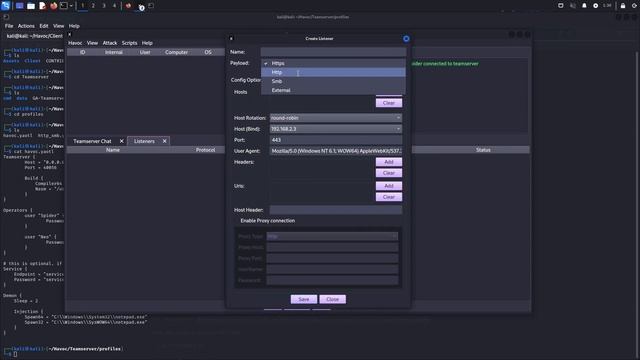640x360 pixels.
Task: Click the blue circle icon in Create Listener title
Action: [406, 39]
